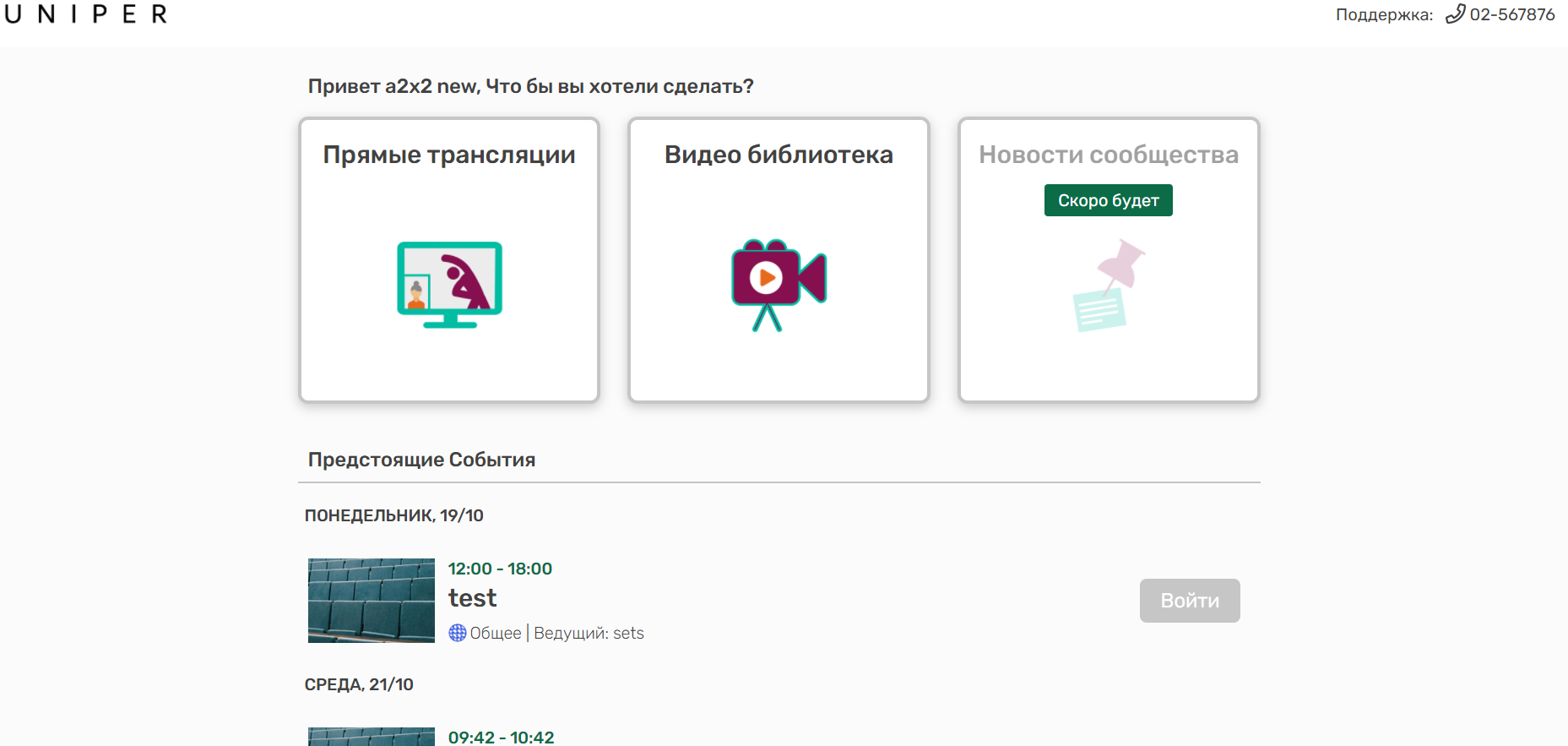The height and width of the screenshot is (746, 1568).
Task: Click the phone handset icon near support
Action: click(x=1455, y=14)
